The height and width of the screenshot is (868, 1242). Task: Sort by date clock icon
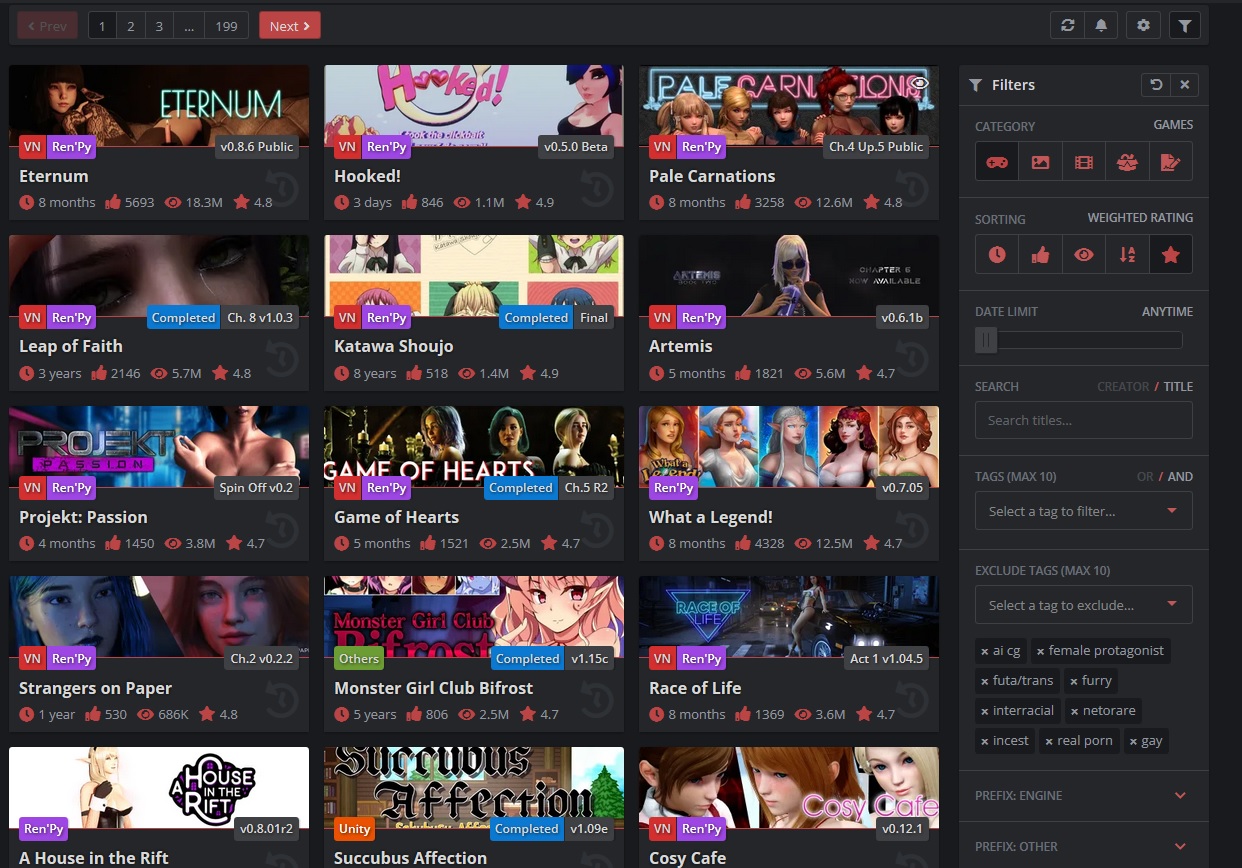point(997,254)
